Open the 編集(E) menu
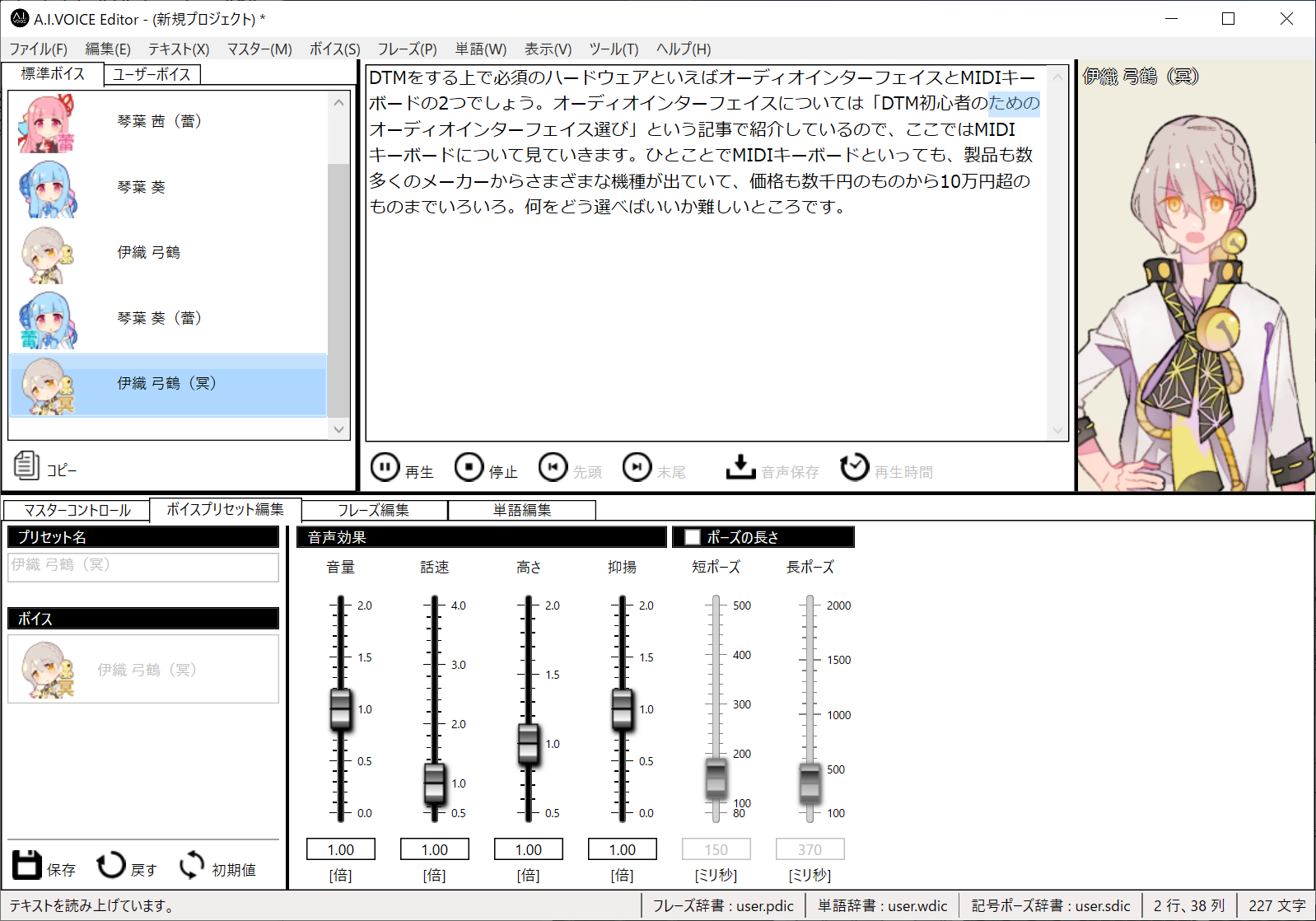Viewport: 1316px width, 921px height. tap(108, 49)
